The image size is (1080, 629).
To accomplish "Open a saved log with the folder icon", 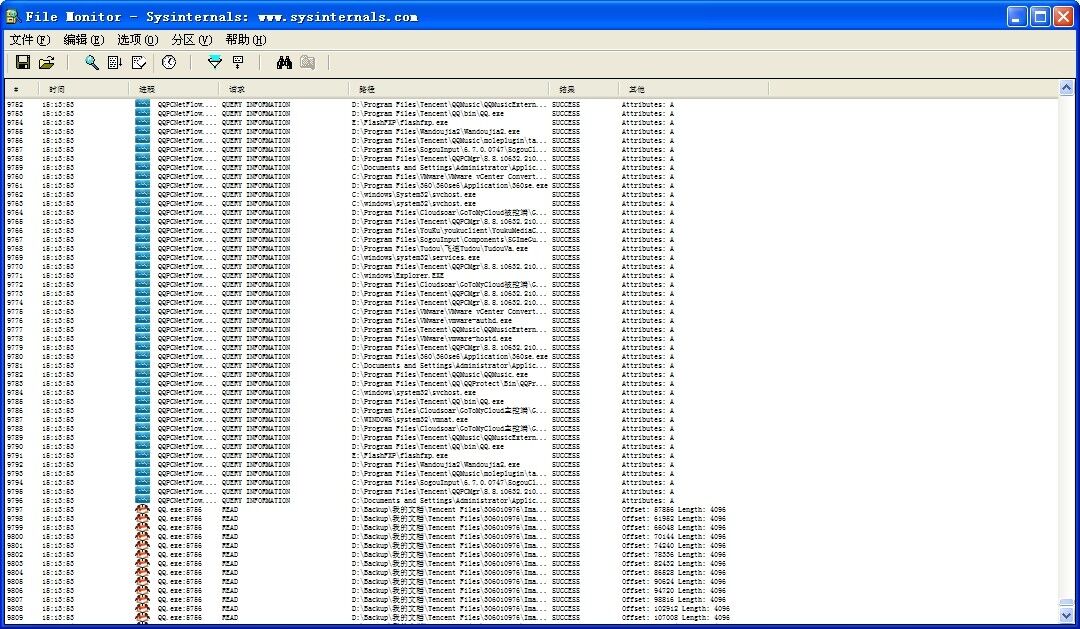I will click(x=46, y=63).
